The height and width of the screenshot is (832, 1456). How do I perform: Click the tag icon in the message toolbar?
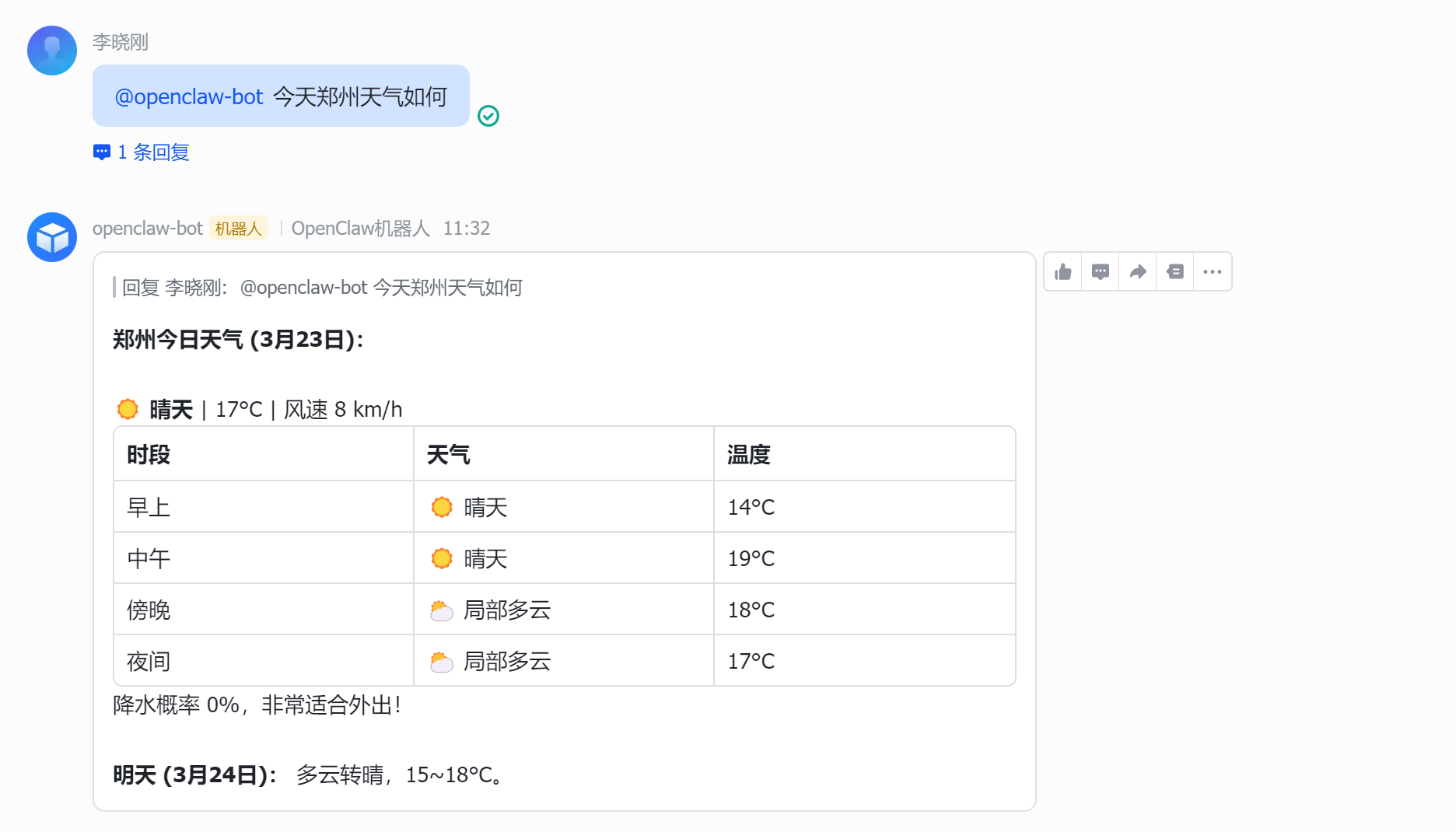(1174, 271)
